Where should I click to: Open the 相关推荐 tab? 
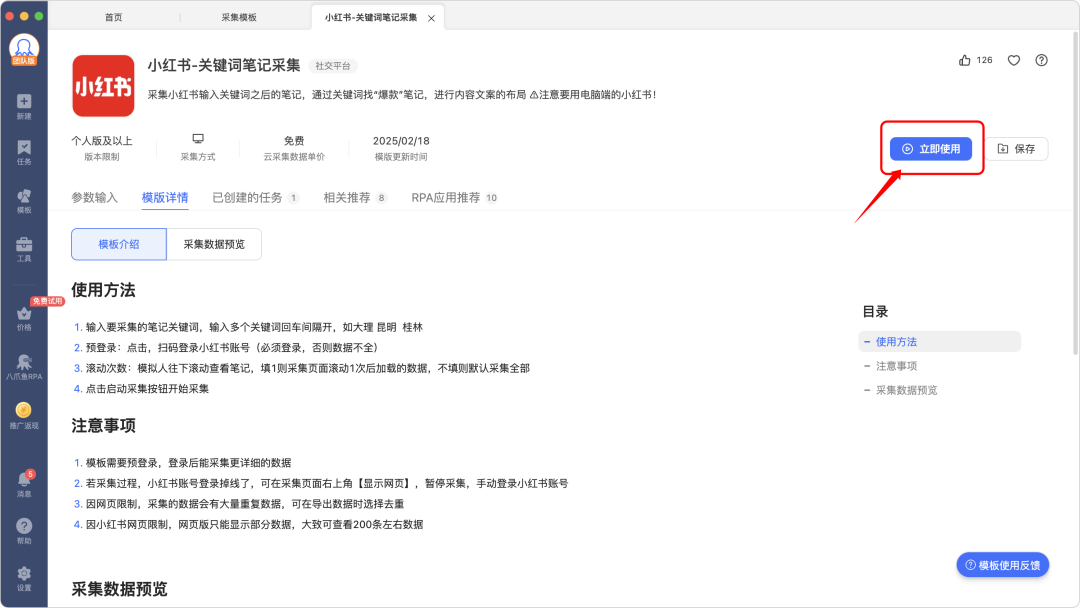tap(355, 198)
